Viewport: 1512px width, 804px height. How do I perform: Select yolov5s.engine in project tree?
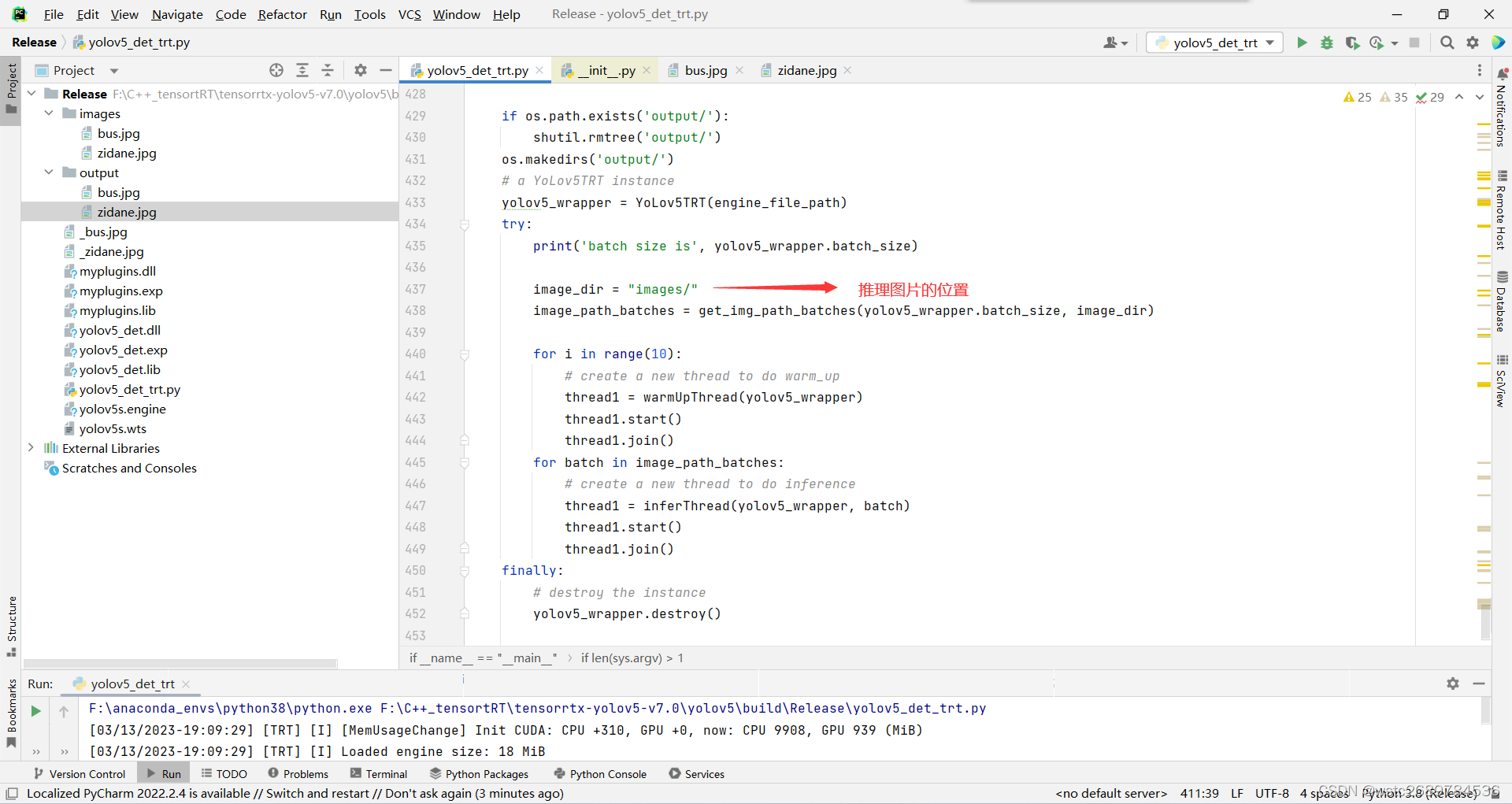coord(123,409)
